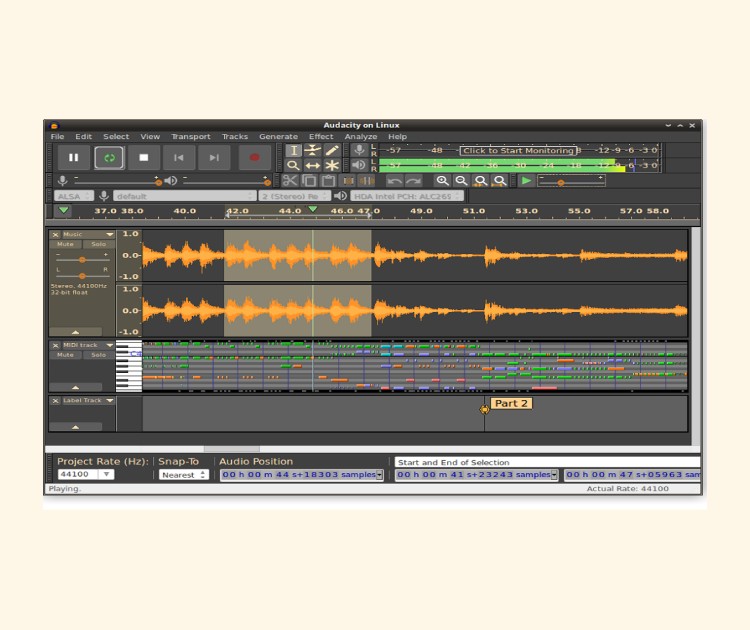
Task: Open the Transport menu
Action: [191, 136]
